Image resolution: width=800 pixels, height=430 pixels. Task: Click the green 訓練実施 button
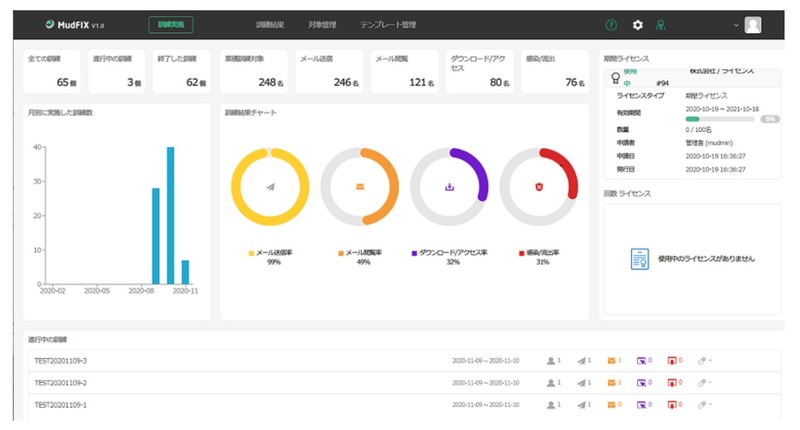(171, 24)
